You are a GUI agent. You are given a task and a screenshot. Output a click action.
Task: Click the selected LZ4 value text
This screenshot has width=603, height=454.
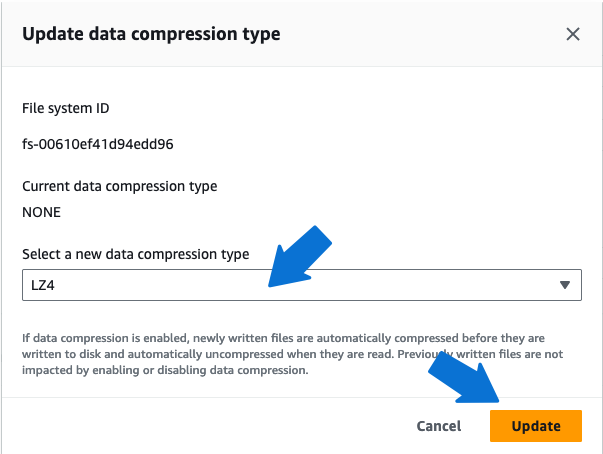(41, 285)
